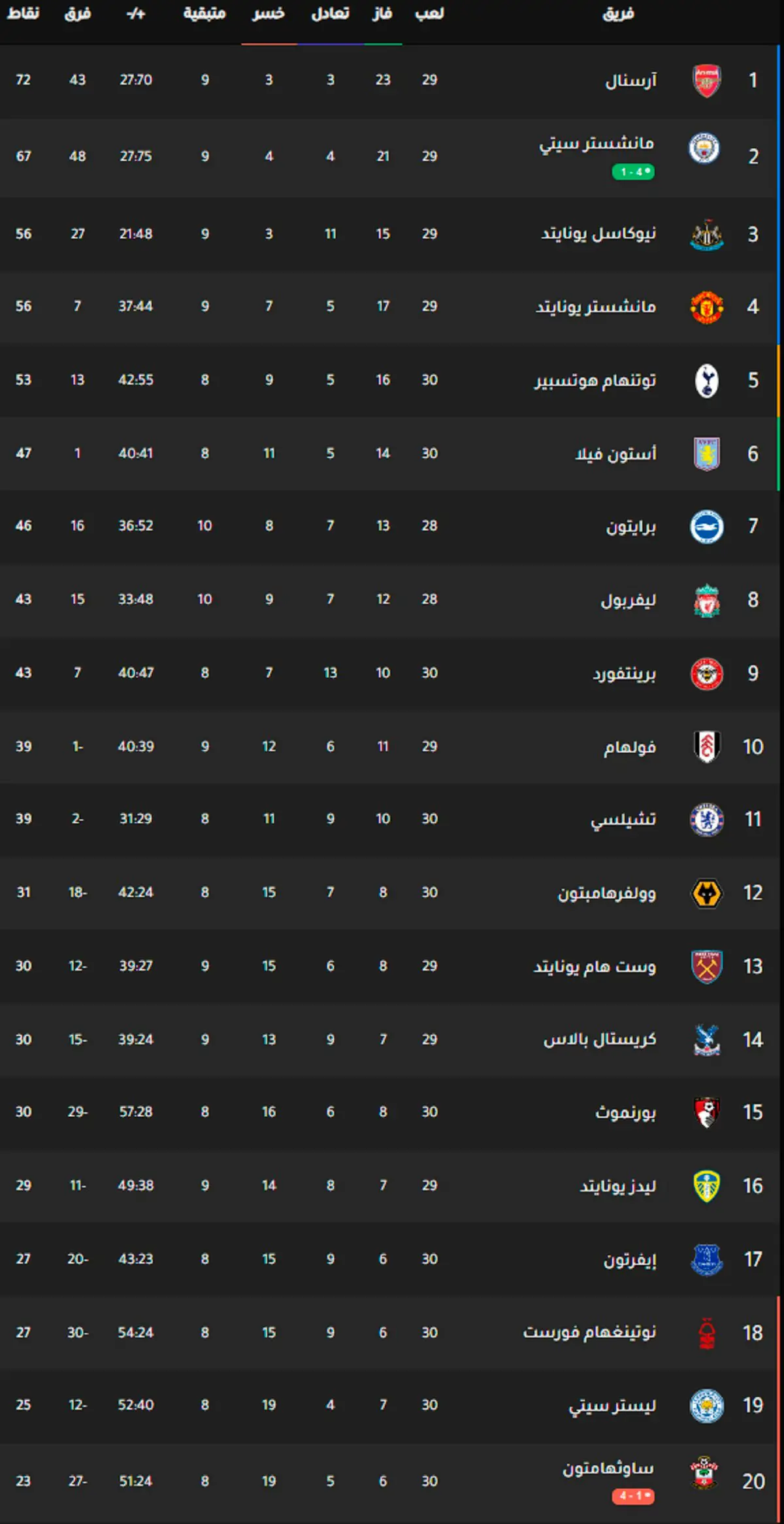Image resolution: width=784 pixels, height=1524 pixels.
Task: Sort by فاز wins column header
Action: click(382, 14)
